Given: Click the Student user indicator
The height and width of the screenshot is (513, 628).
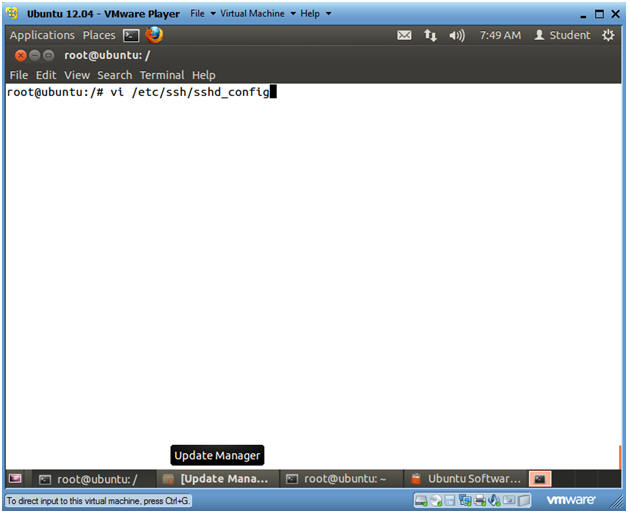Looking at the screenshot, I should pos(562,35).
